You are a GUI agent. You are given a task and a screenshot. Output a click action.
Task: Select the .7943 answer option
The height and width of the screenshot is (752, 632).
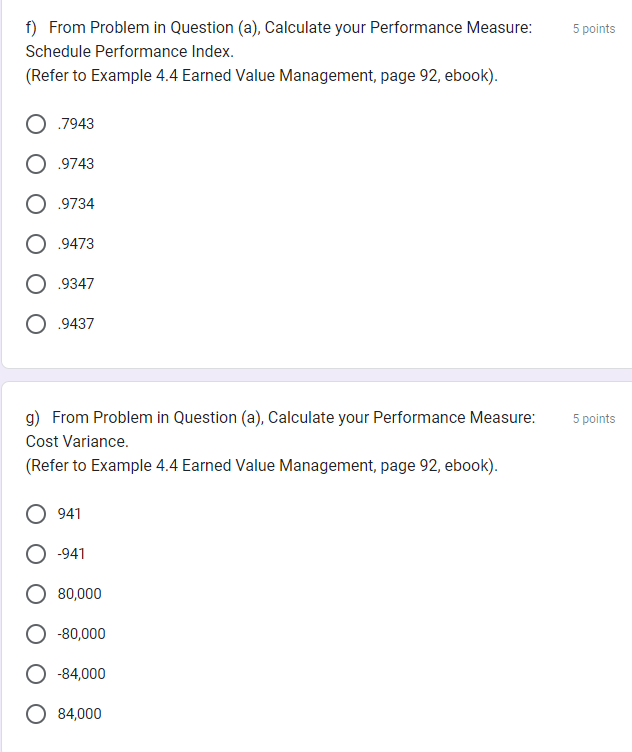coord(36,124)
